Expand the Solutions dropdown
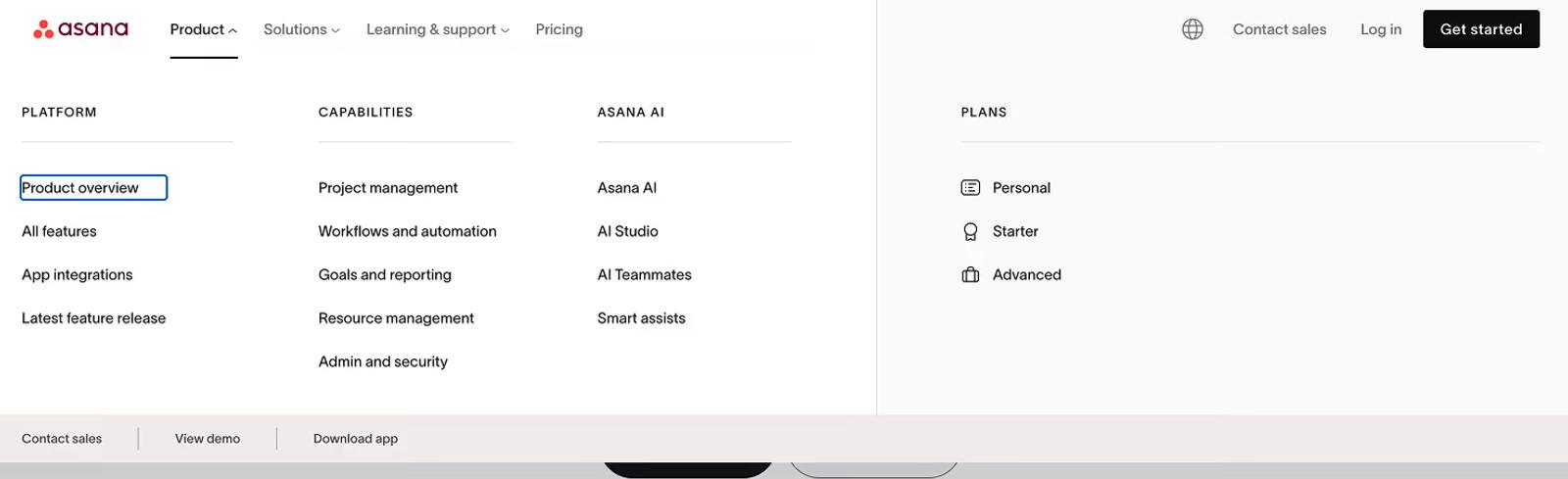The width and height of the screenshot is (1568, 479). click(x=302, y=29)
